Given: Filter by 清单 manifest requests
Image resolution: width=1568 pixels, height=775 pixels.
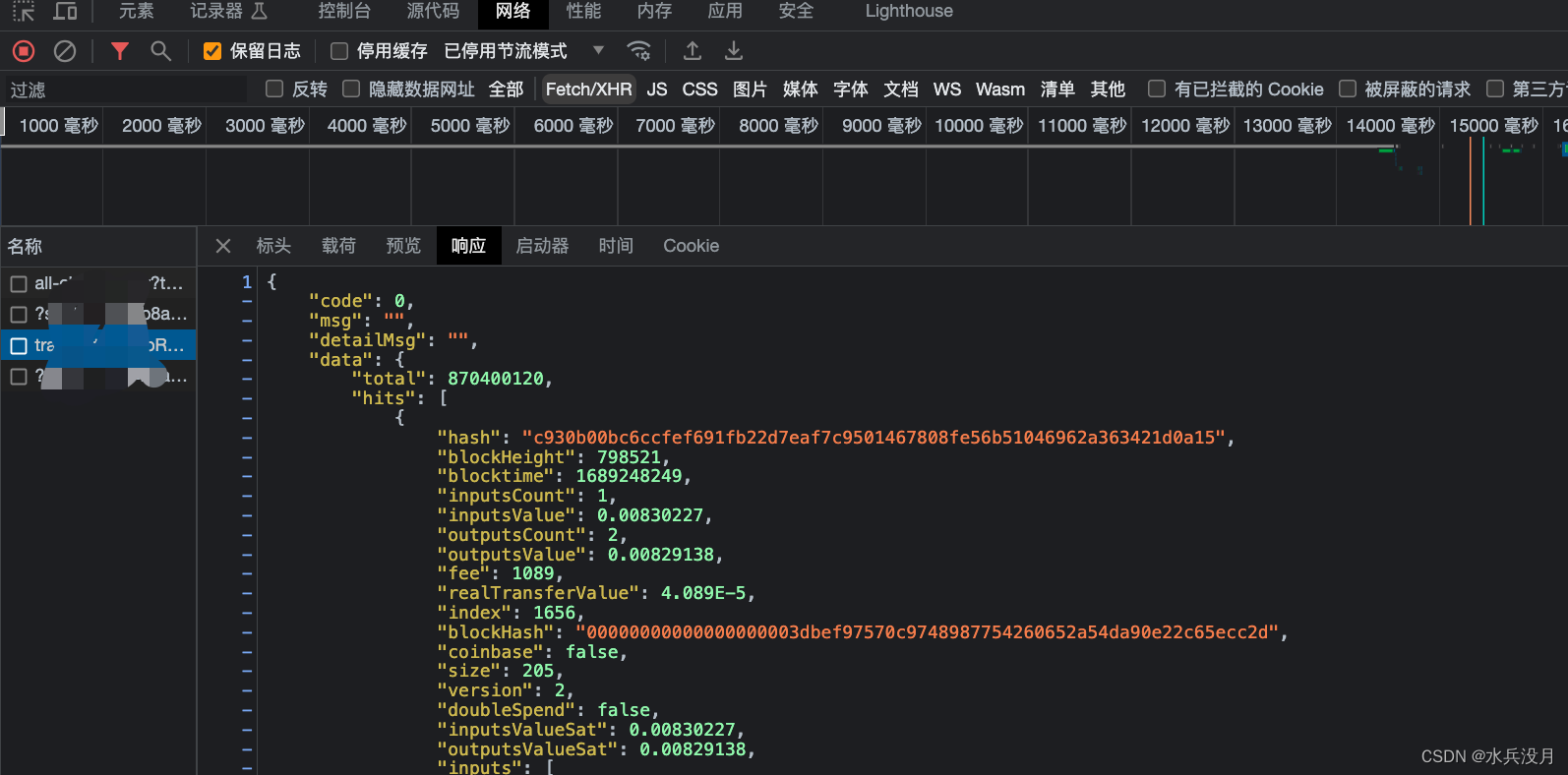Looking at the screenshot, I should (x=1057, y=89).
